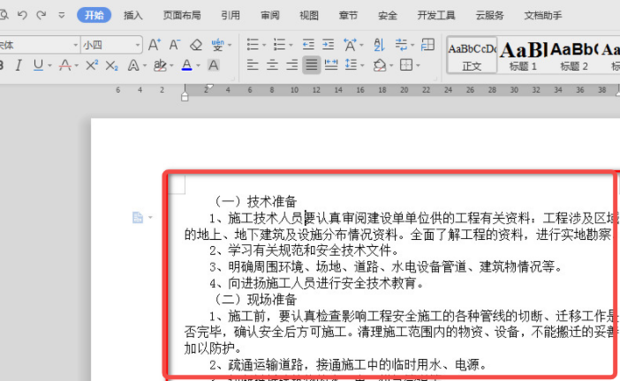Image resolution: width=620 pixels, height=381 pixels.
Task: Apply borders to selection
Action: click(406, 65)
